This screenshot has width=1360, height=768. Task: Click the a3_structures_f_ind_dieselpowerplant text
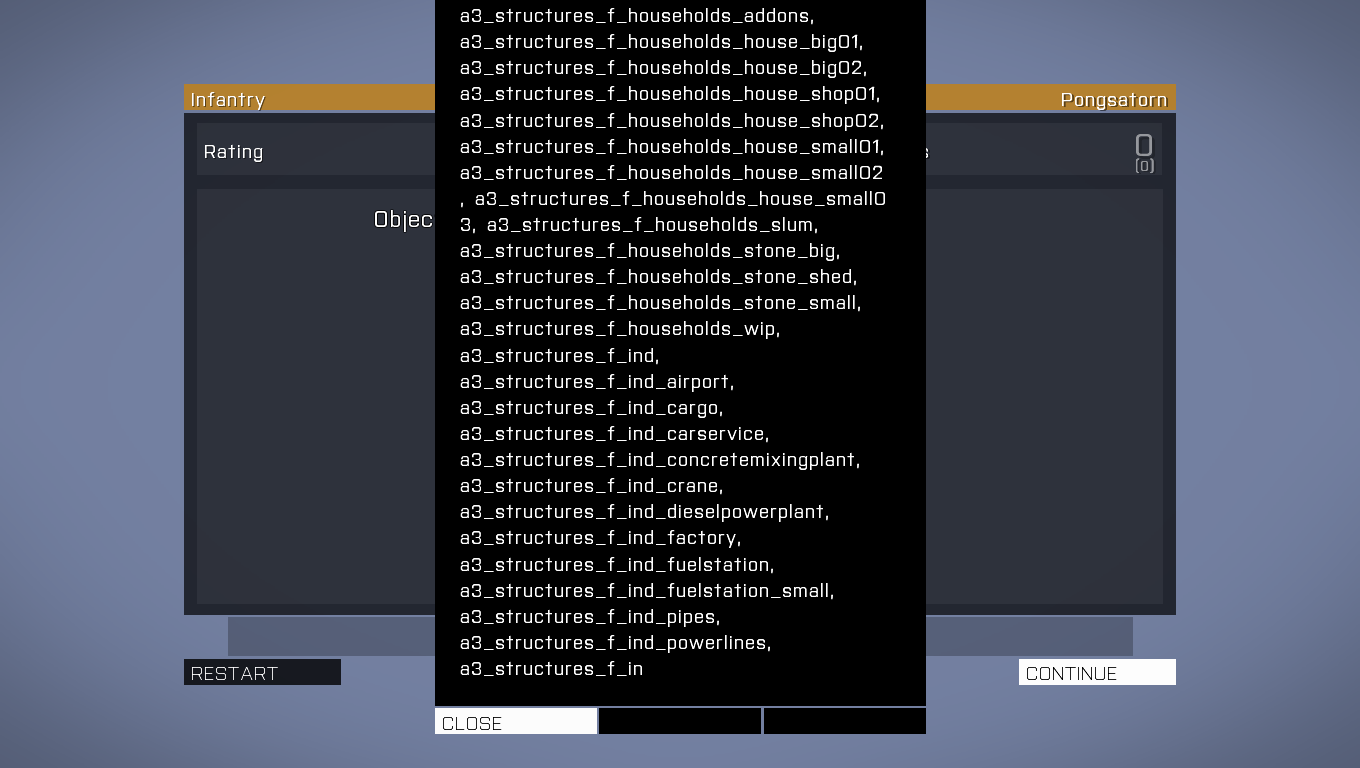coord(644,511)
